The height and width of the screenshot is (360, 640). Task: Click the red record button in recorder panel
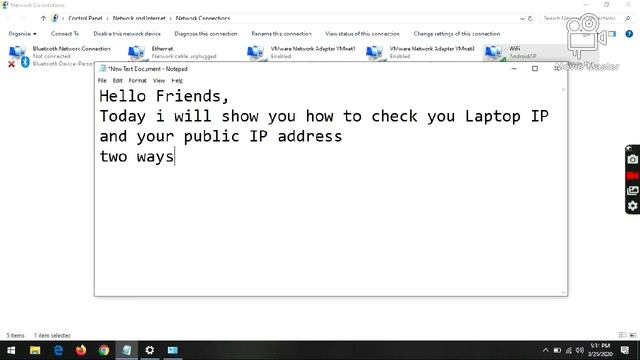pyautogui.click(x=633, y=176)
